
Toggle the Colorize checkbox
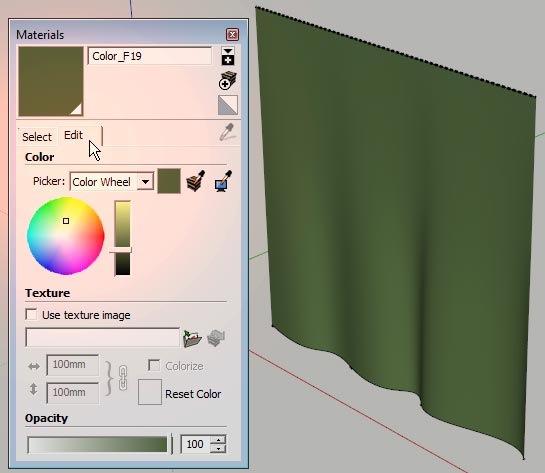154,365
